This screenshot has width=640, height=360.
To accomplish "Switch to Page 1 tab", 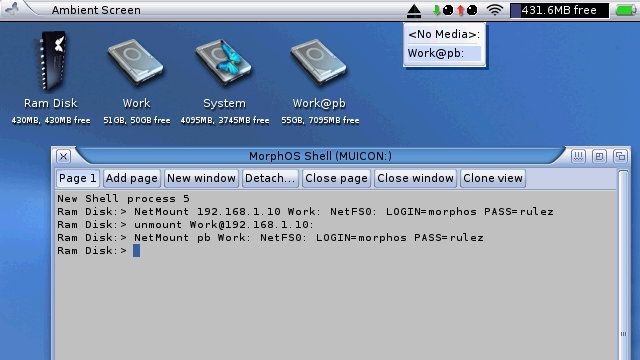I will tap(78, 178).
